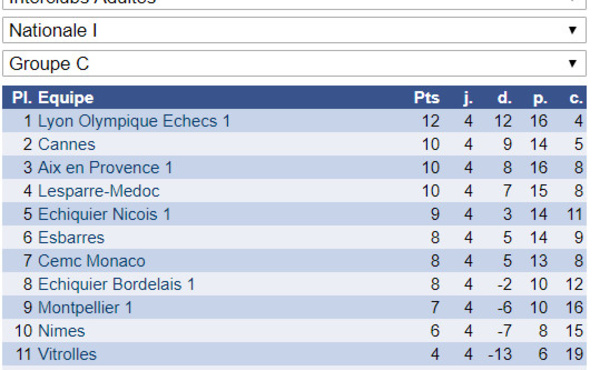600x370 pixels.
Task: Click the Pl. column header
Action: pos(22,98)
